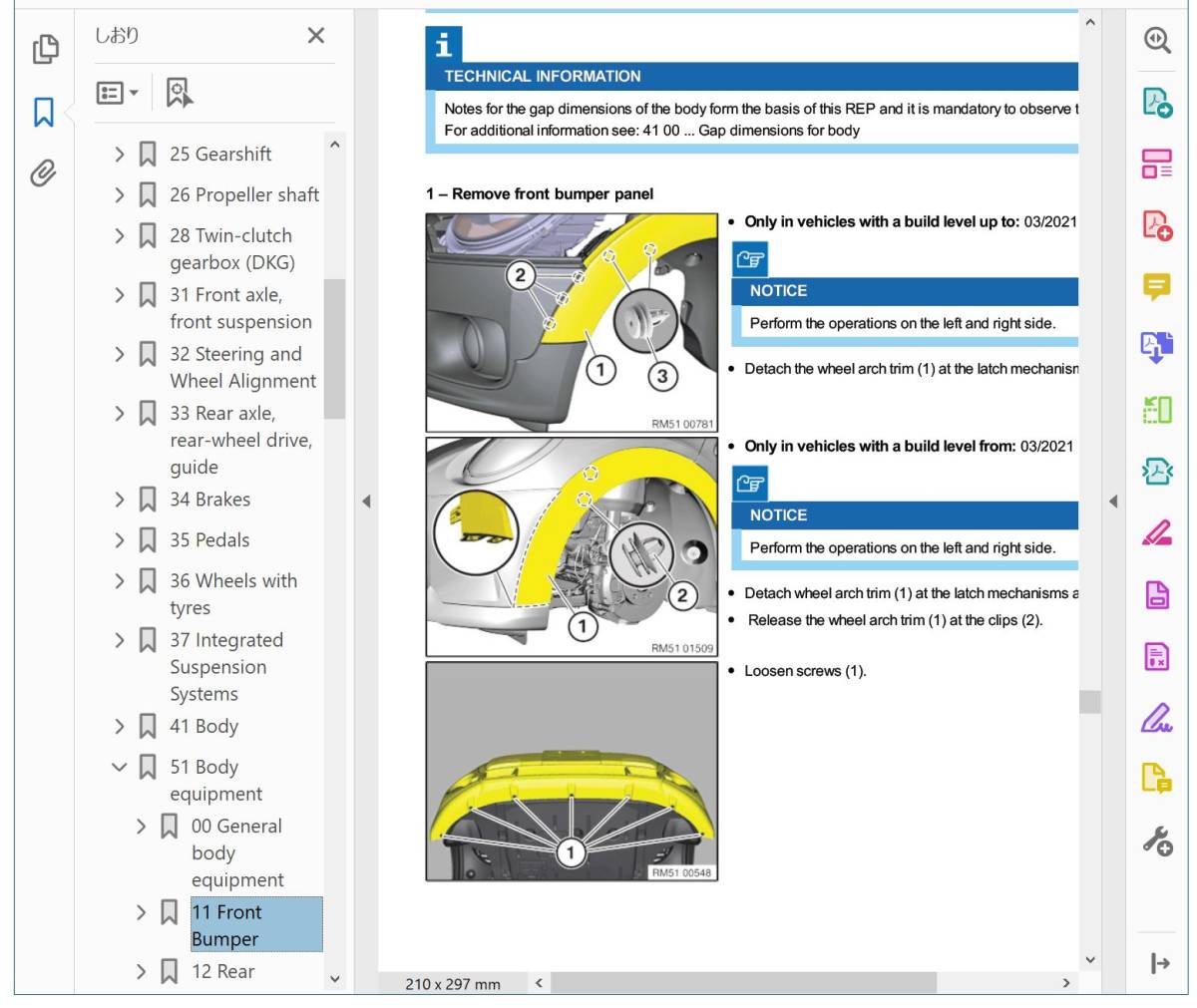Open the Prepare Form tool icon
The height and width of the screenshot is (1008, 1197).
(1157, 656)
